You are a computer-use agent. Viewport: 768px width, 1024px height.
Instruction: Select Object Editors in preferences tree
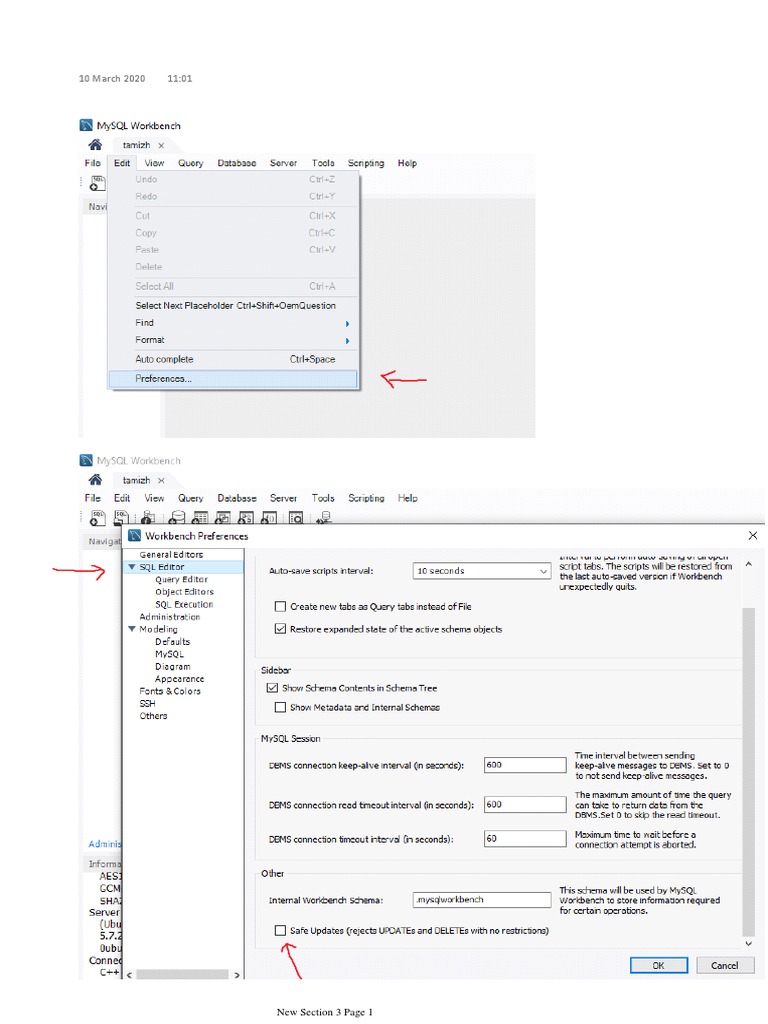(x=184, y=592)
